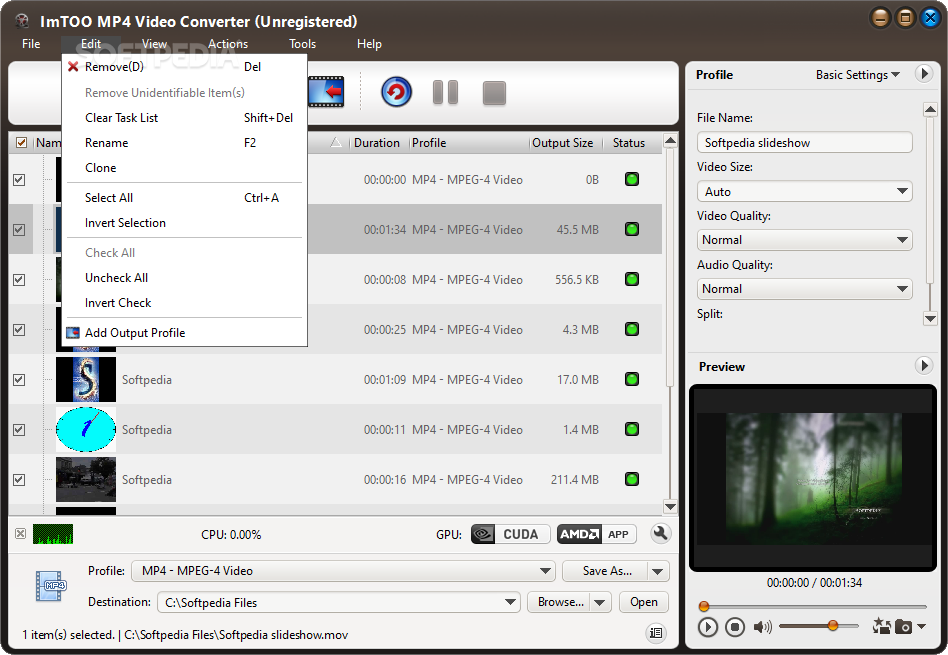Uncheck the 00:00:11 duration row checkbox
Screen dimensions: 948x655
click(x=19, y=429)
